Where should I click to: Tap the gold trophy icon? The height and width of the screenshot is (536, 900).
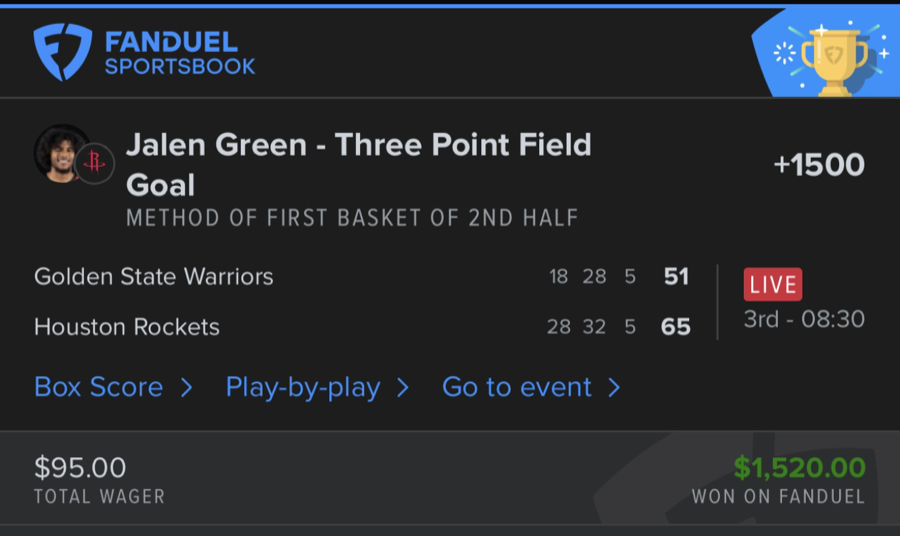[832, 60]
